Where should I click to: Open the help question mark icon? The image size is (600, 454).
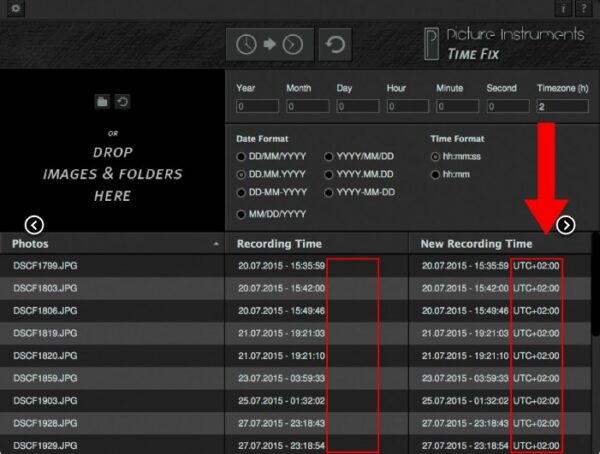(x=584, y=8)
